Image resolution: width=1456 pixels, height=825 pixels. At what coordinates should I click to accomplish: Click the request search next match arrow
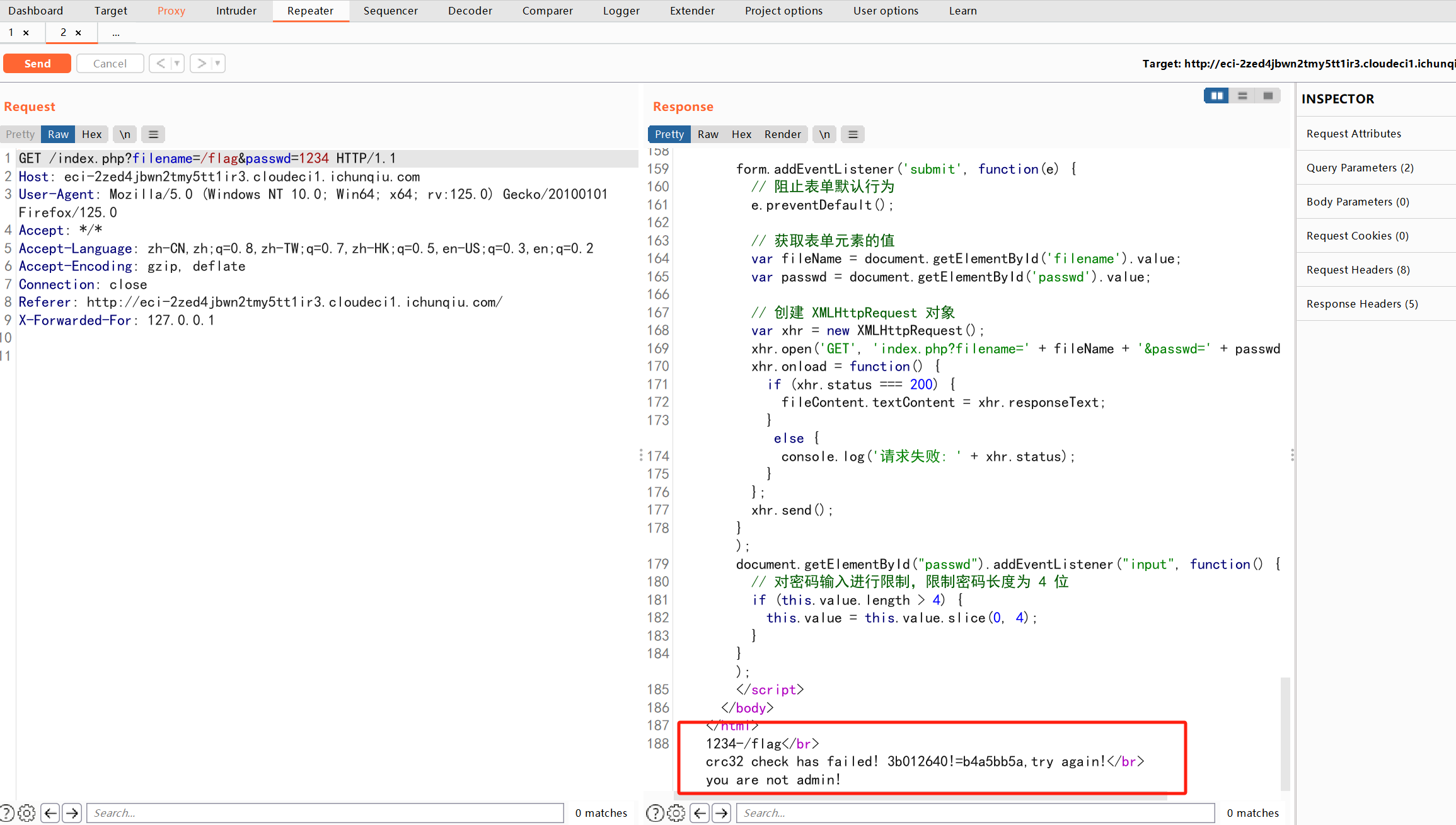pyautogui.click(x=72, y=813)
